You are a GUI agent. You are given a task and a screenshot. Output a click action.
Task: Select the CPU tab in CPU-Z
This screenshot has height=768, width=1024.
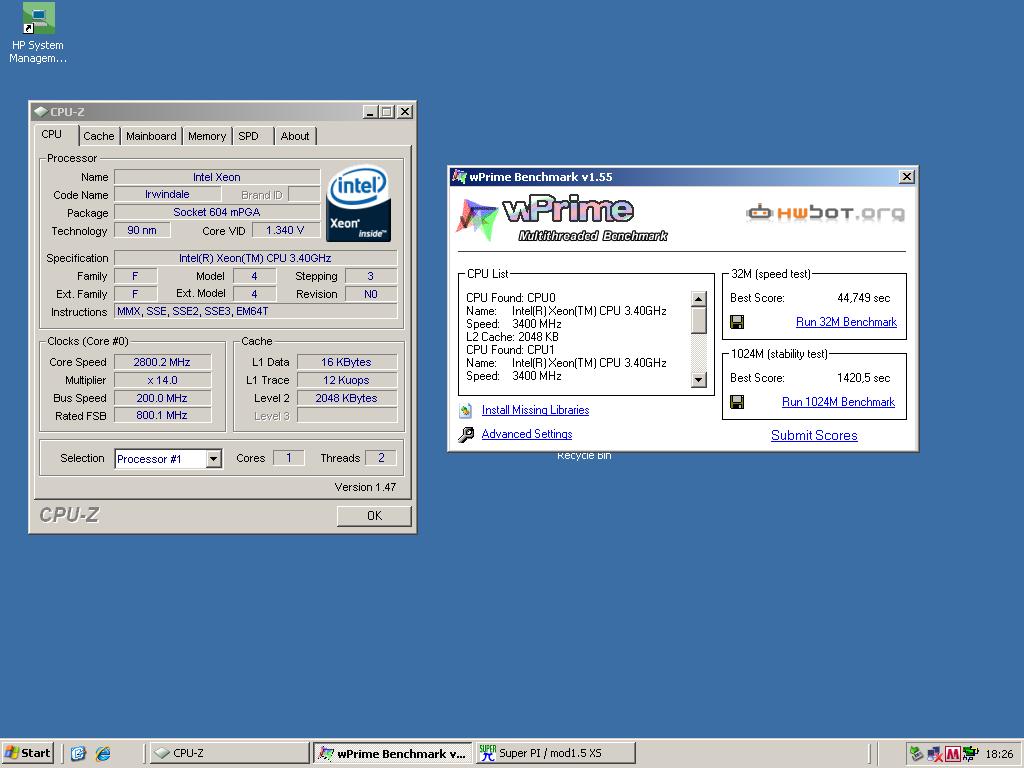(52, 135)
